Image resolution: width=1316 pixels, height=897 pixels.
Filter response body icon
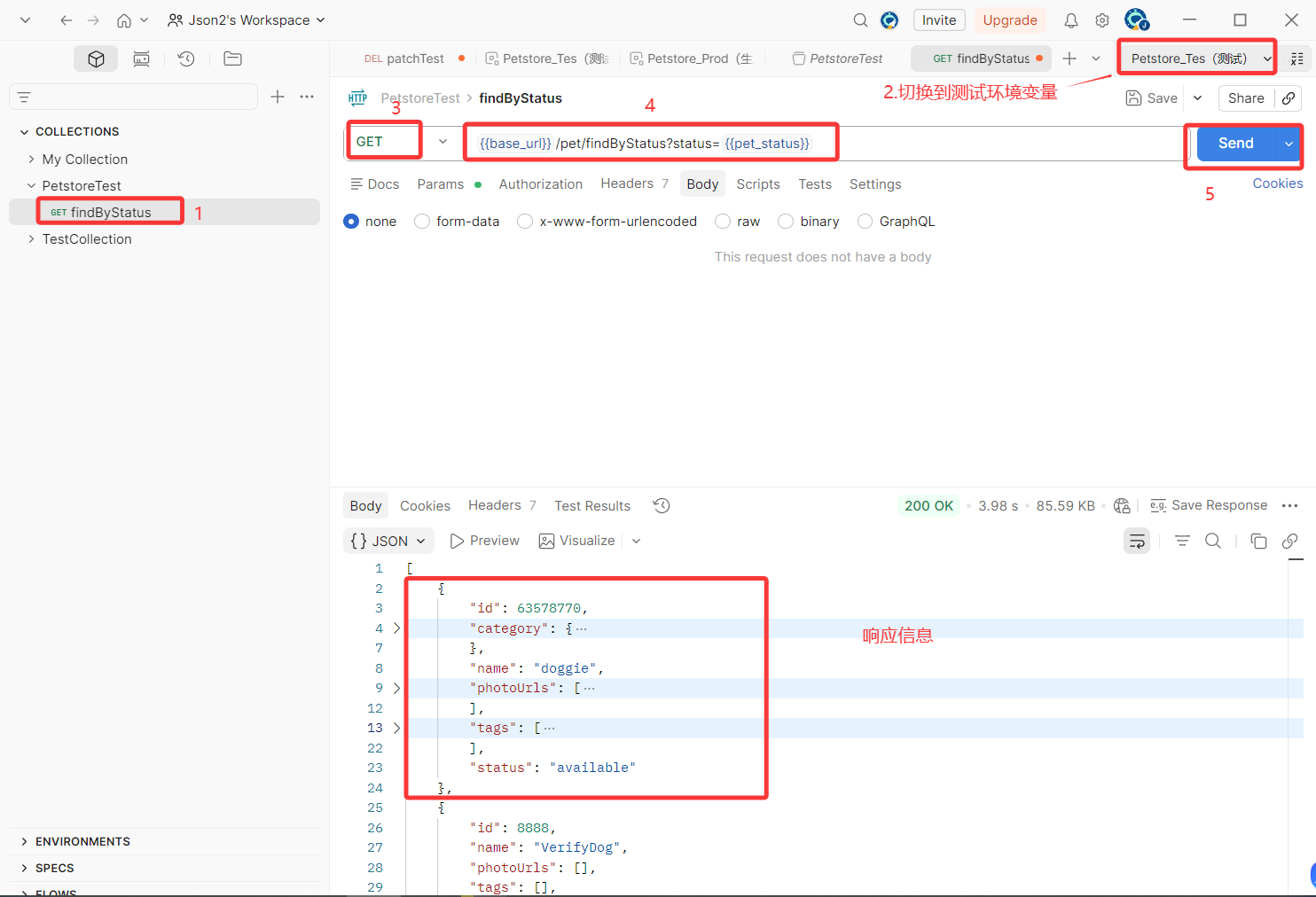(x=1182, y=541)
